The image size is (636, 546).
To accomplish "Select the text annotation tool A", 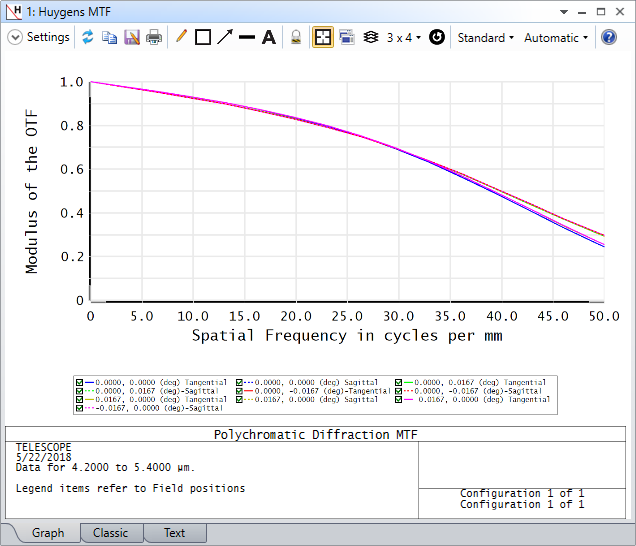I will point(269,37).
